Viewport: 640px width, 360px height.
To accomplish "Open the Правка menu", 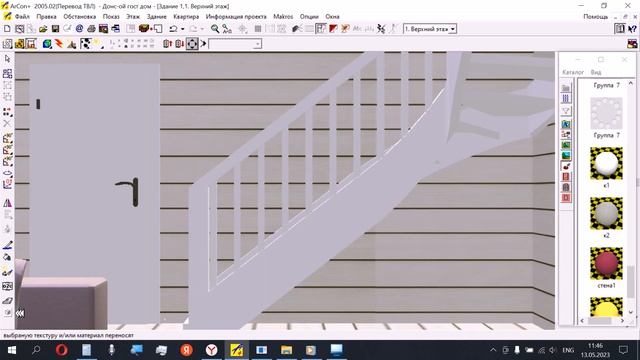I will [x=47, y=16].
